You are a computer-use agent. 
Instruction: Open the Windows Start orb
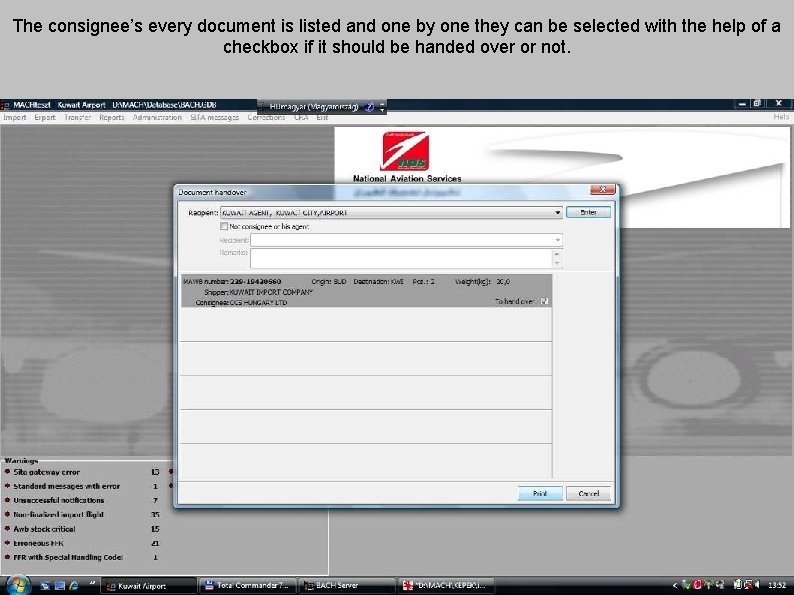(18, 585)
